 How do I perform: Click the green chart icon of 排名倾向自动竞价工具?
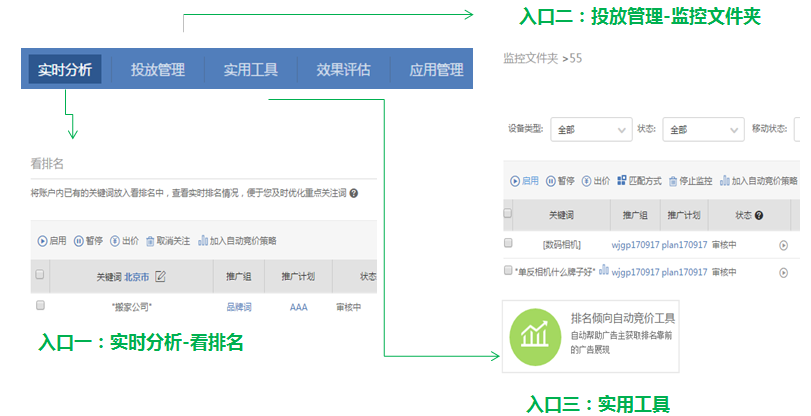(532, 336)
